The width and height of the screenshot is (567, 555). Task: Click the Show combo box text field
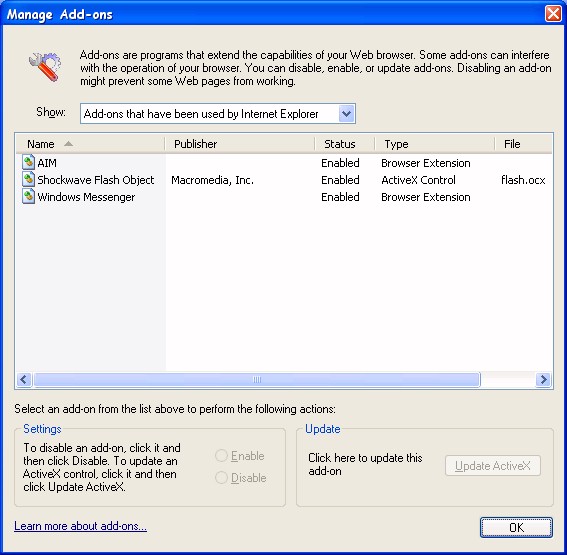point(210,114)
